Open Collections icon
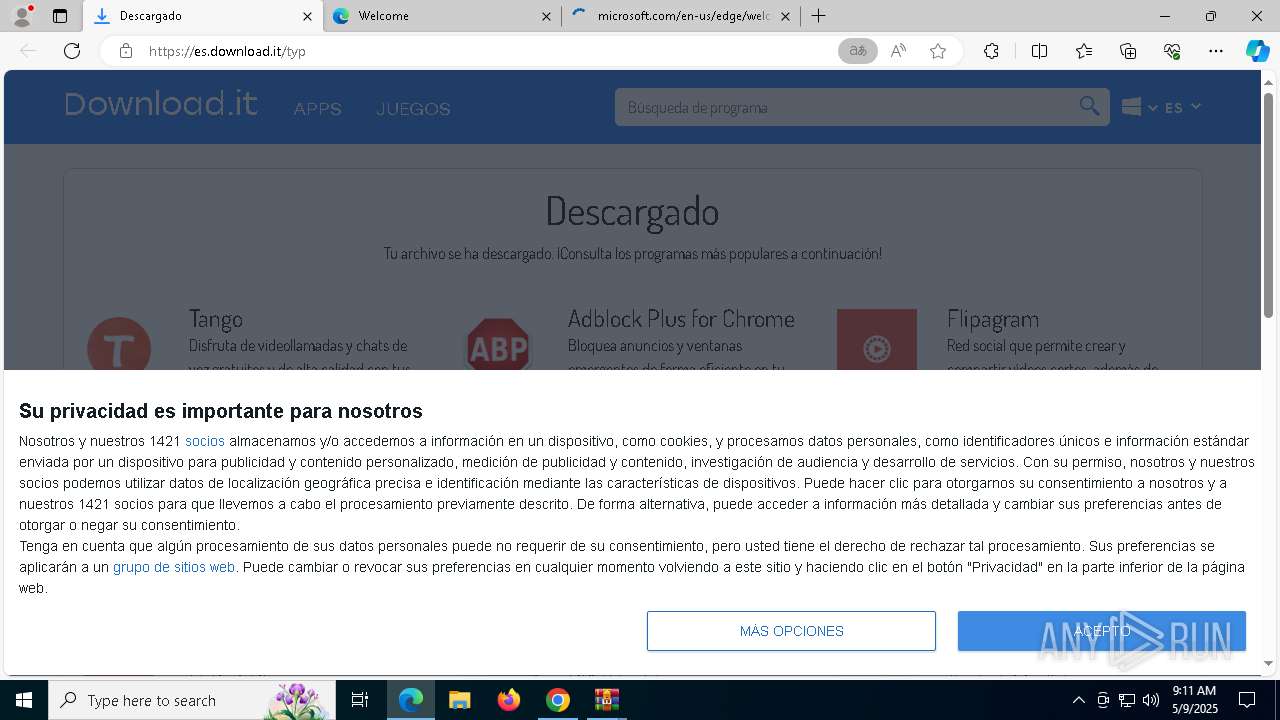Viewport: 1280px width, 720px height. [1128, 51]
